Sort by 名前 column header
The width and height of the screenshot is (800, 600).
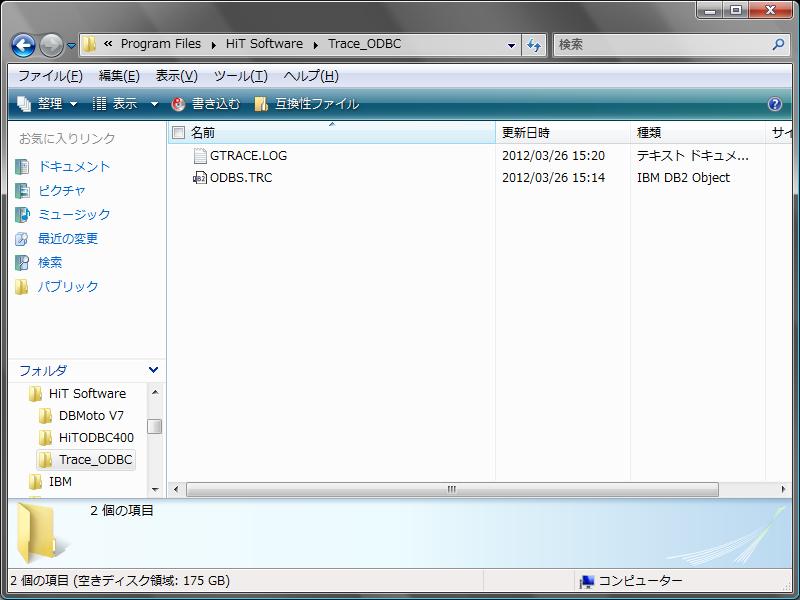[x=332, y=133]
